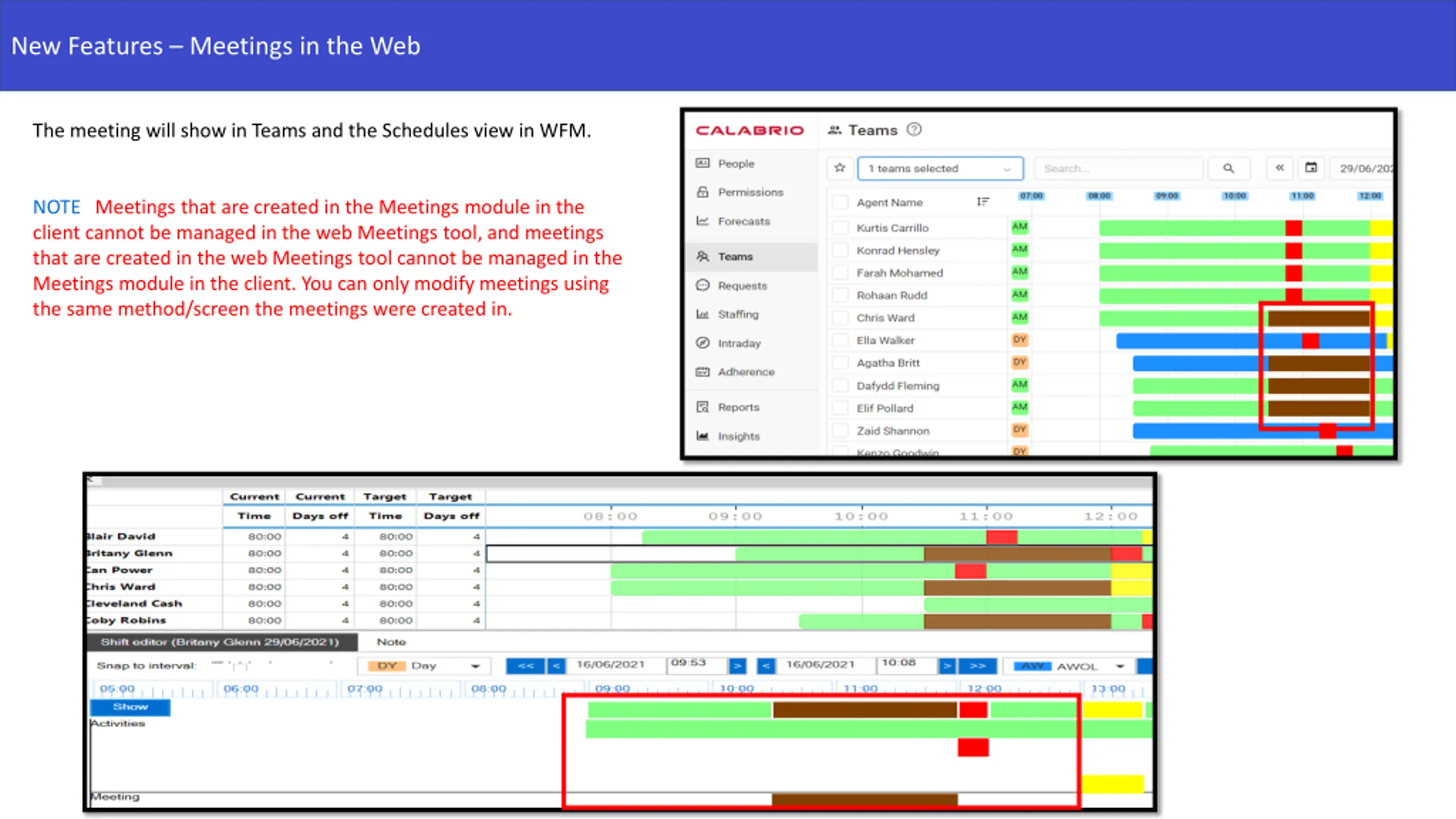Tick the checkbox for Ella Walker
This screenshot has height=819, width=1456.
click(840, 340)
